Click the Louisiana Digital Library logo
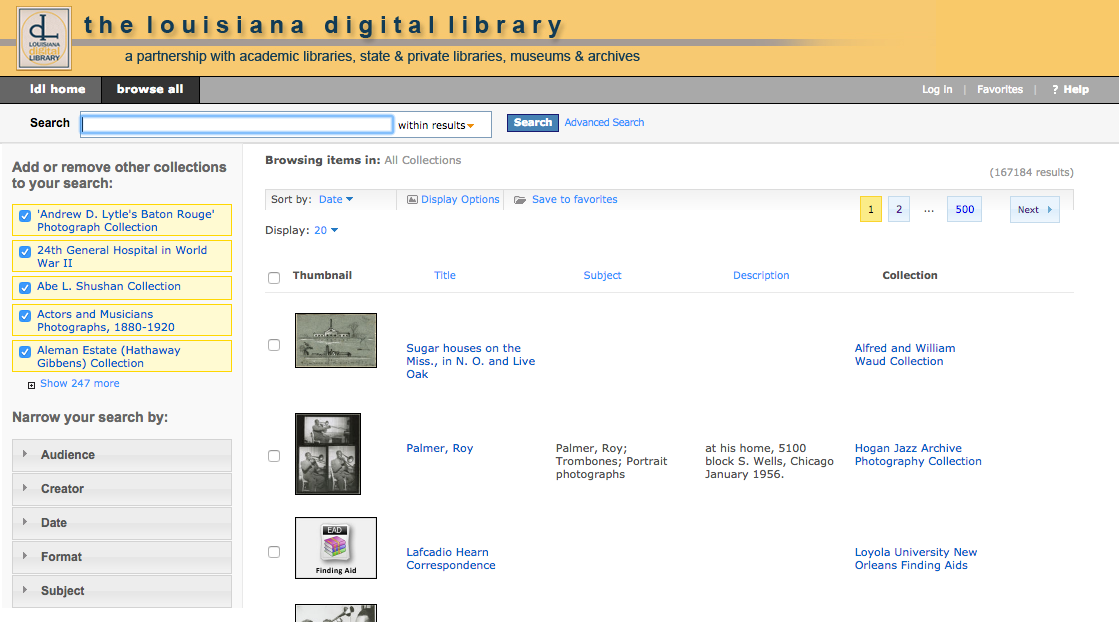The image size is (1119, 622). click(x=44, y=39)
